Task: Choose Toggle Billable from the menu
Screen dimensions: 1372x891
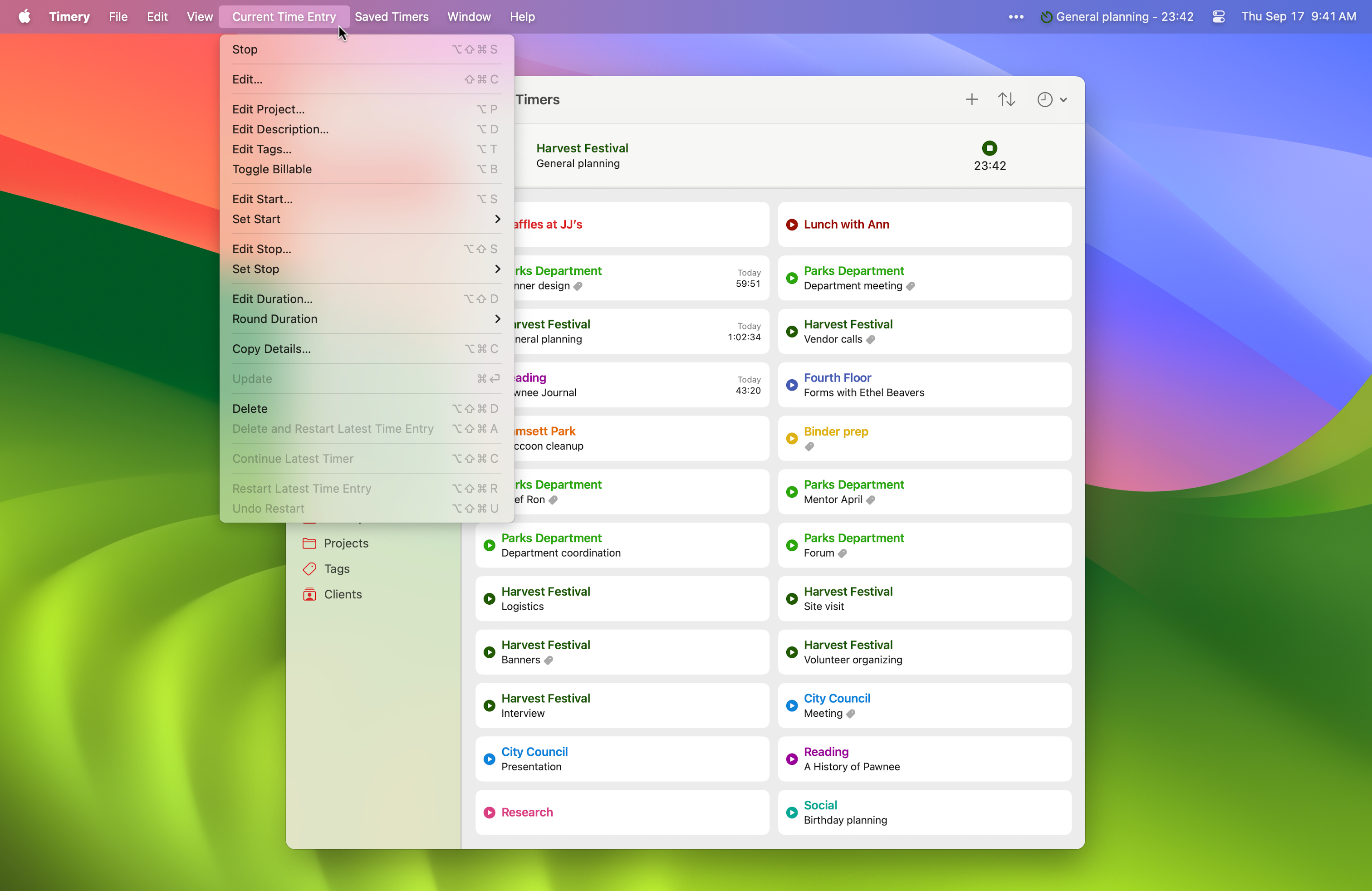Action: pos(367,169)
